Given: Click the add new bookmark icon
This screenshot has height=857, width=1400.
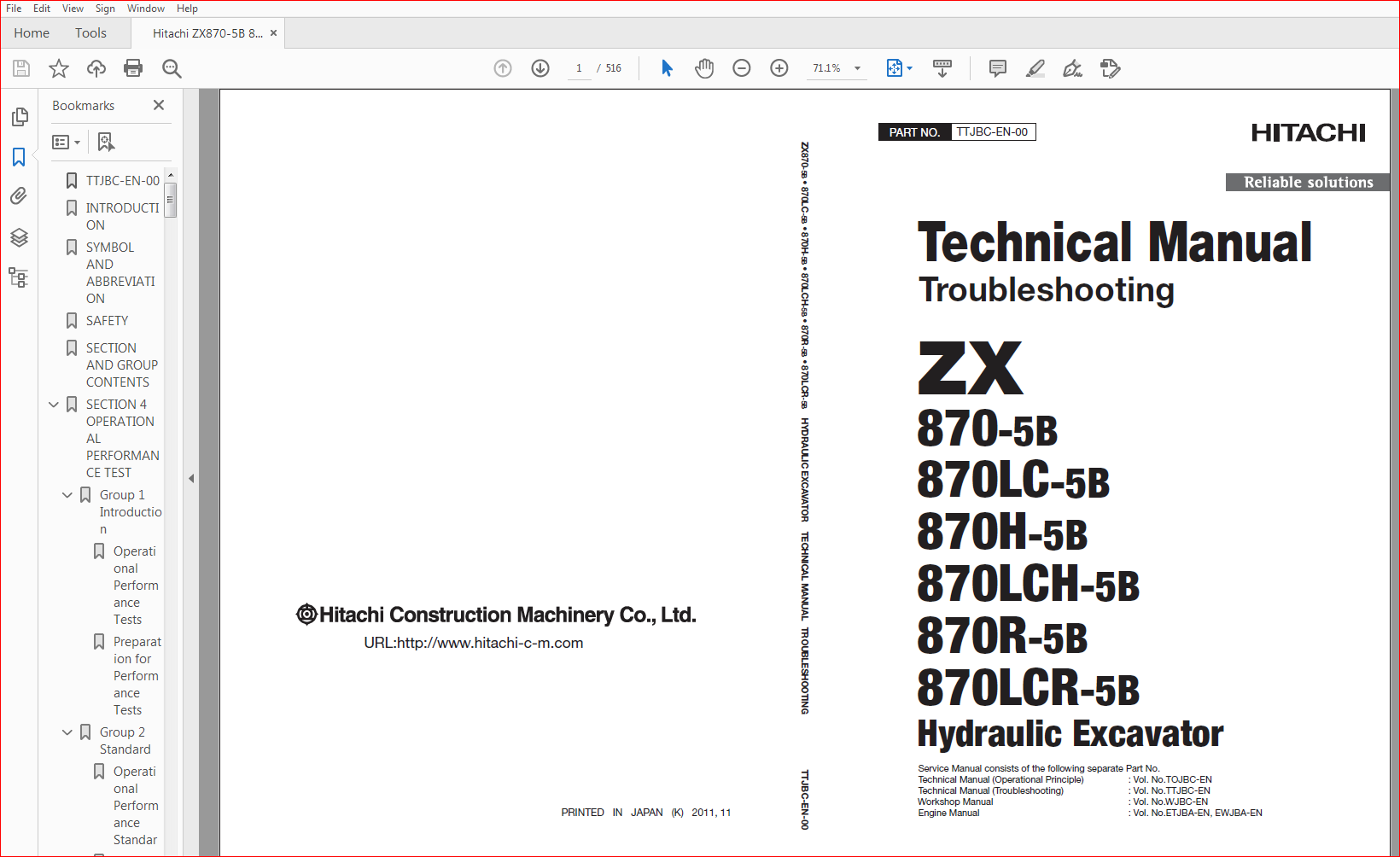Looking at the screenshot, I should [106, 142].
